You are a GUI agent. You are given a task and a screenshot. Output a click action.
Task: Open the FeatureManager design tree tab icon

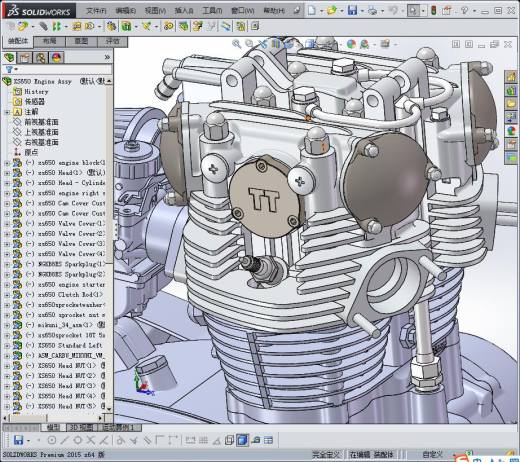coord(10,58)
